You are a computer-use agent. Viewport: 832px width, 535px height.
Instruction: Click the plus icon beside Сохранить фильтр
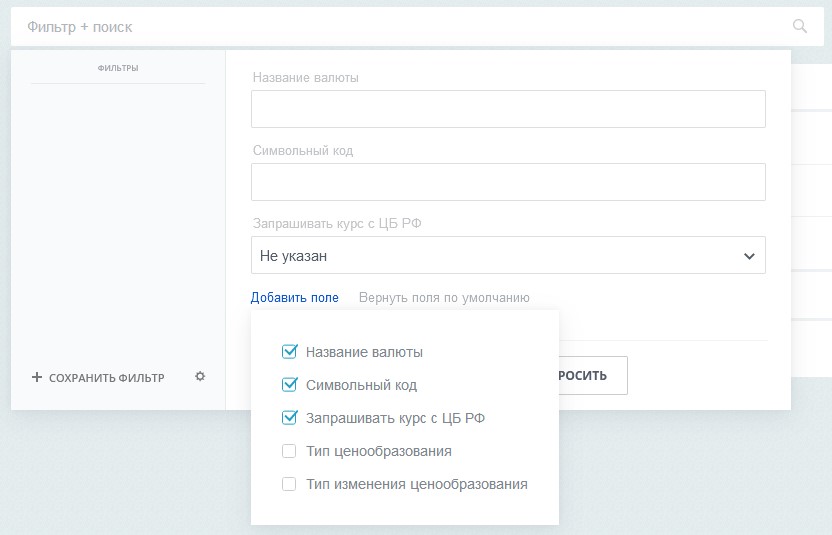tap(37, 377)
